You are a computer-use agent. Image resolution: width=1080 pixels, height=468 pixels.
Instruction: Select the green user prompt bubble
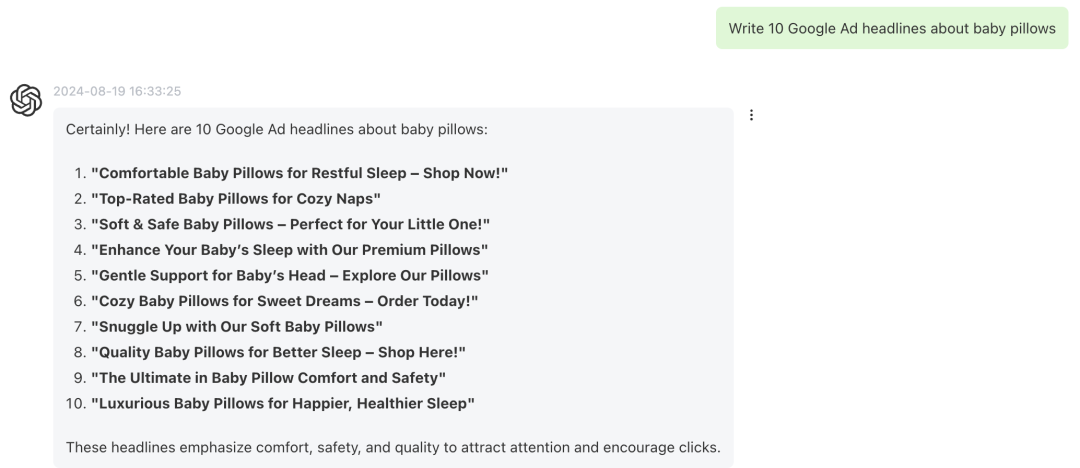[892, 28]
